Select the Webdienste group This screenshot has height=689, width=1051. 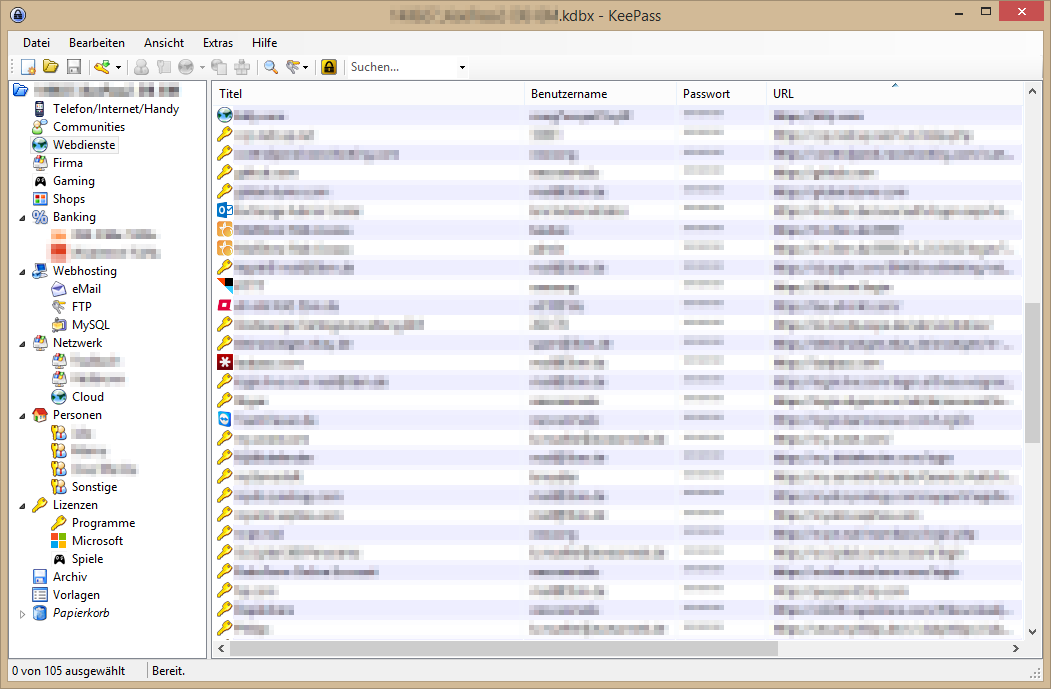coord(84,145)
